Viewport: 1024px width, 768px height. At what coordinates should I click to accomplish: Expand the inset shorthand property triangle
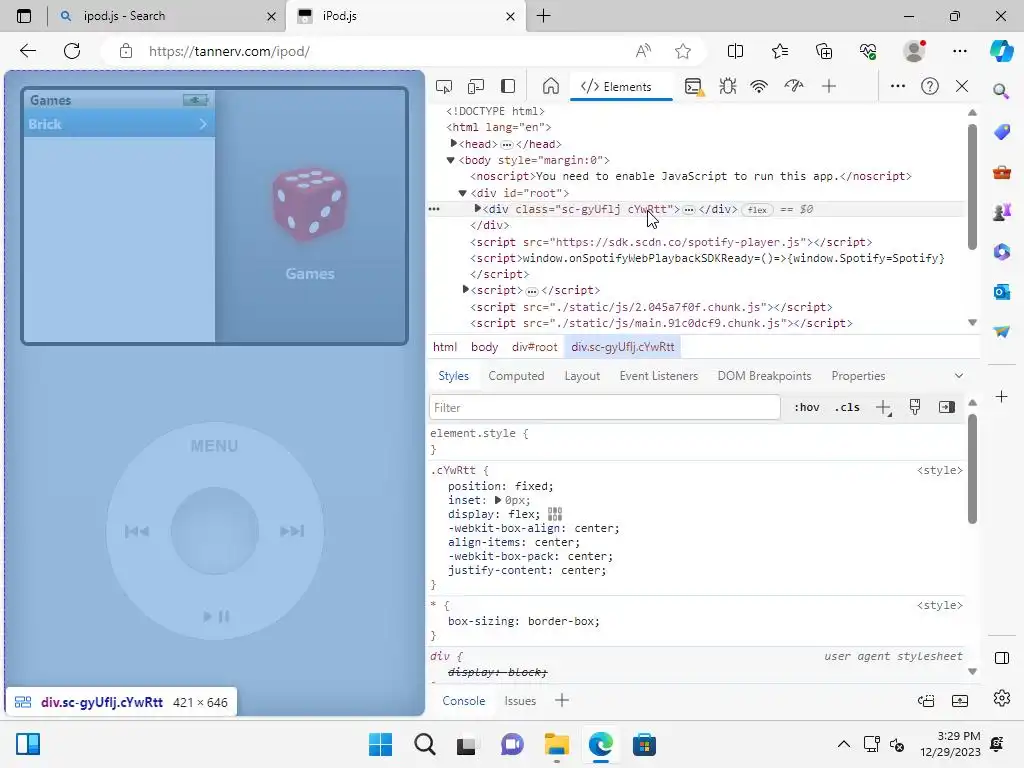coord(498,500)
